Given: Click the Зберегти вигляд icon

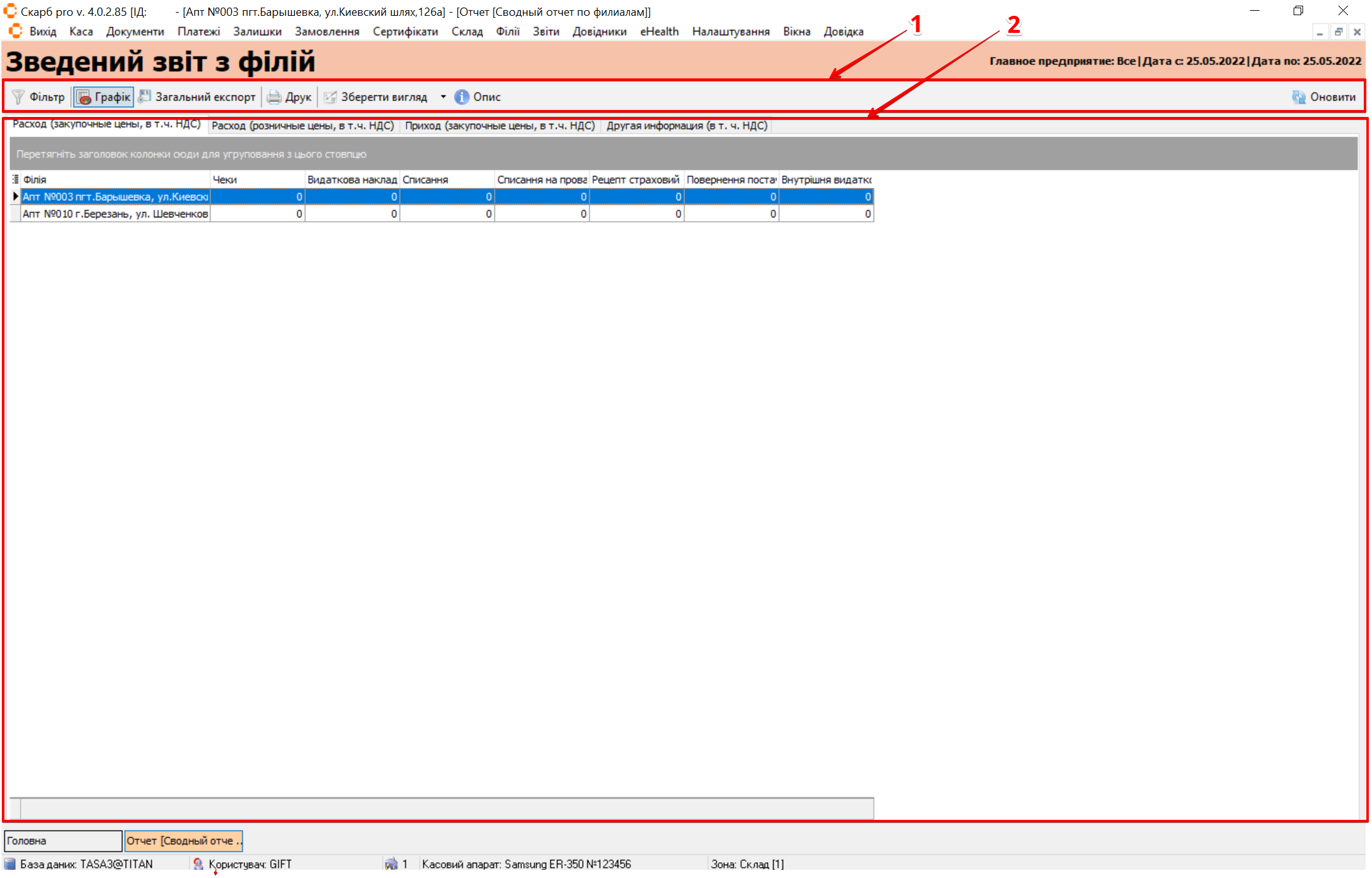Looking at the screenshot, I should [x=330, y=97].
